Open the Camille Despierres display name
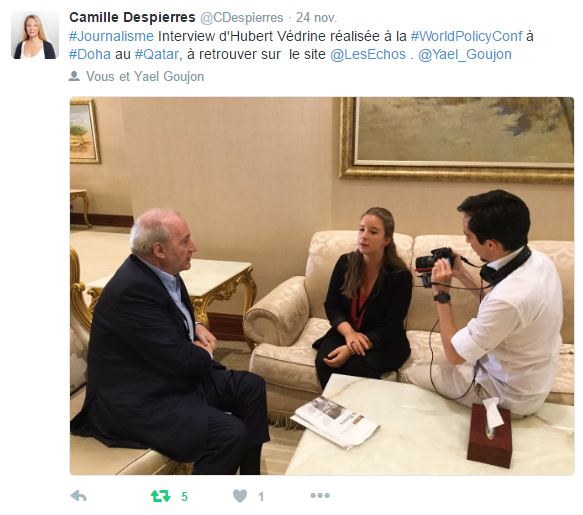This screenshot has width=583, height=515. (132, 17)
